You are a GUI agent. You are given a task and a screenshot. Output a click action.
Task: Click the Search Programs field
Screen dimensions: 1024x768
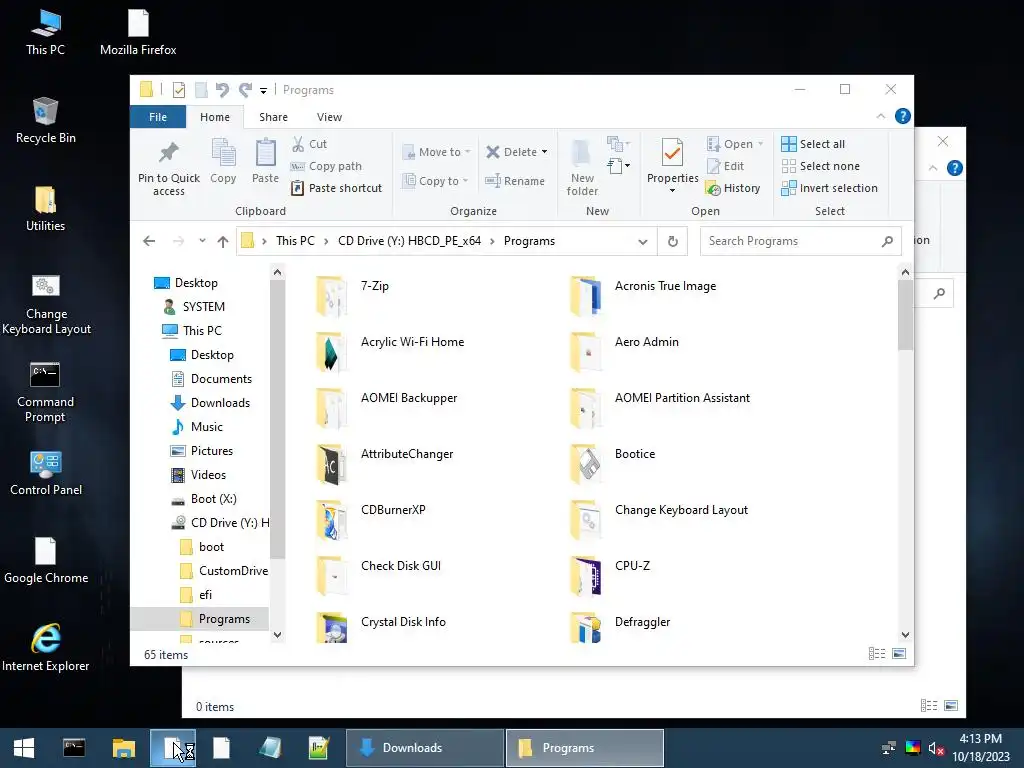coord(800,241)
